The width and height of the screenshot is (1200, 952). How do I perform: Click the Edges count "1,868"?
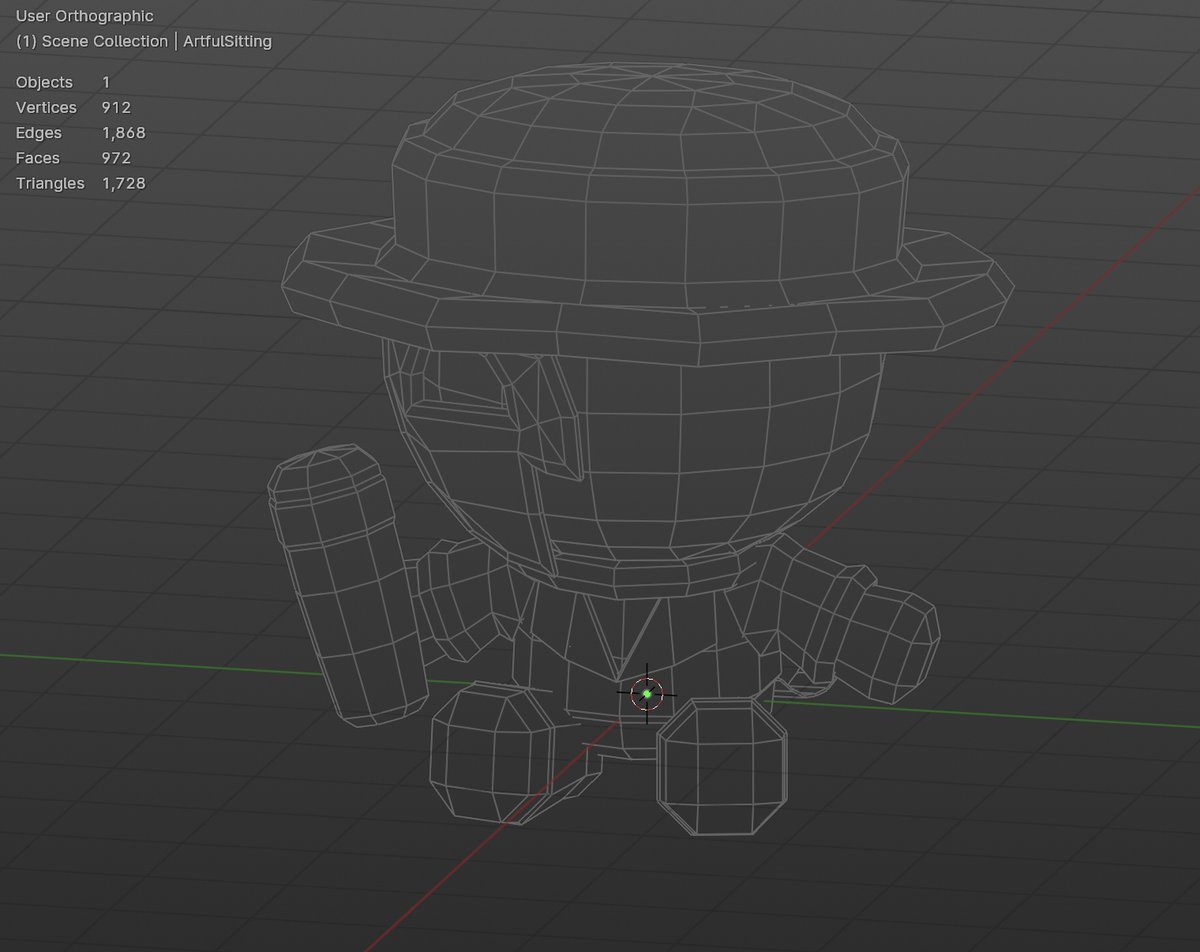point(123,133)
